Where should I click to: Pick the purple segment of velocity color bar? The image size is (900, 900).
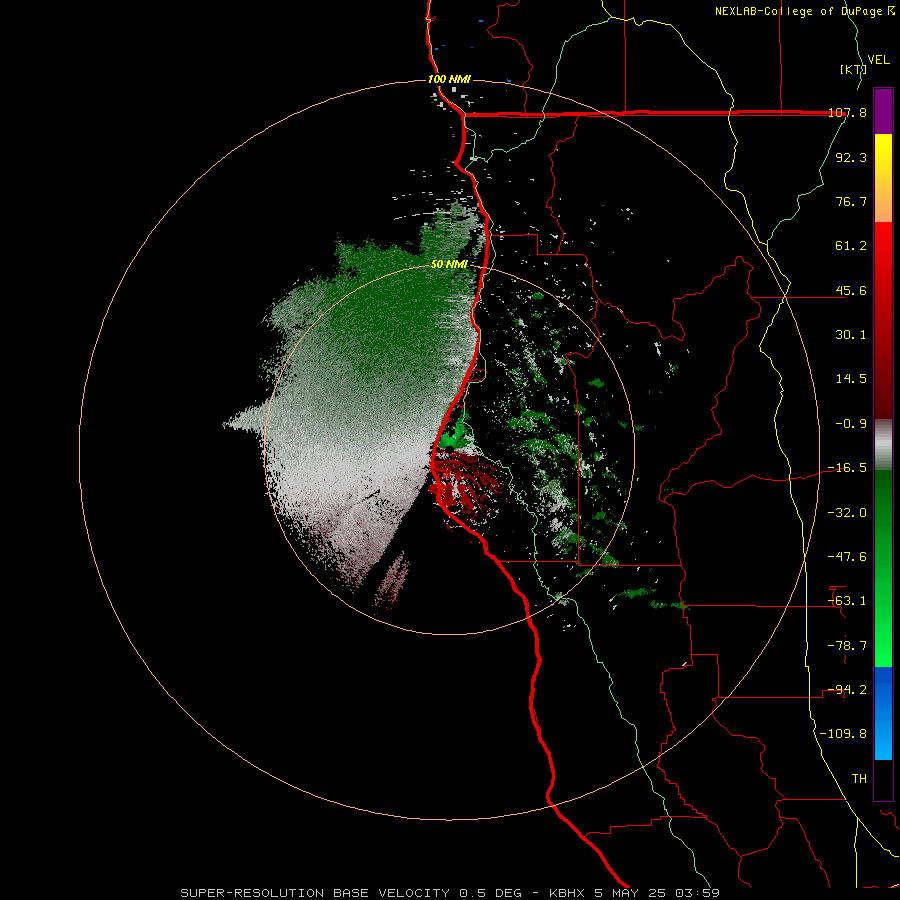[x=883, y=111]
